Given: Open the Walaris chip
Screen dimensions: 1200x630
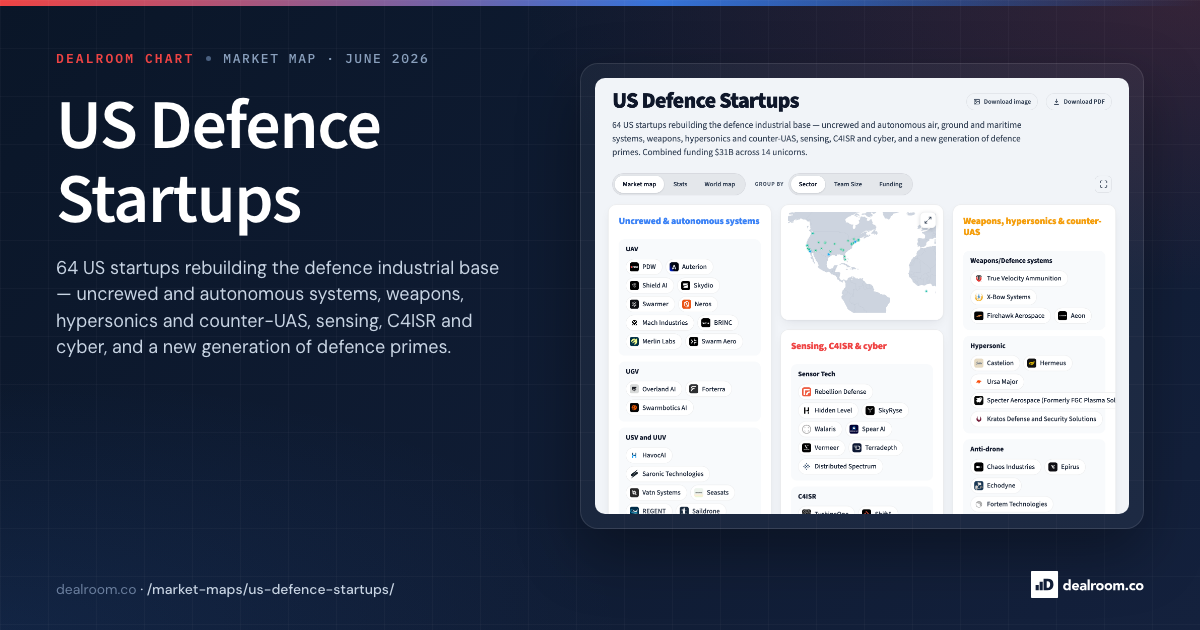Looking at the screenshot, I should pos(820,429).
